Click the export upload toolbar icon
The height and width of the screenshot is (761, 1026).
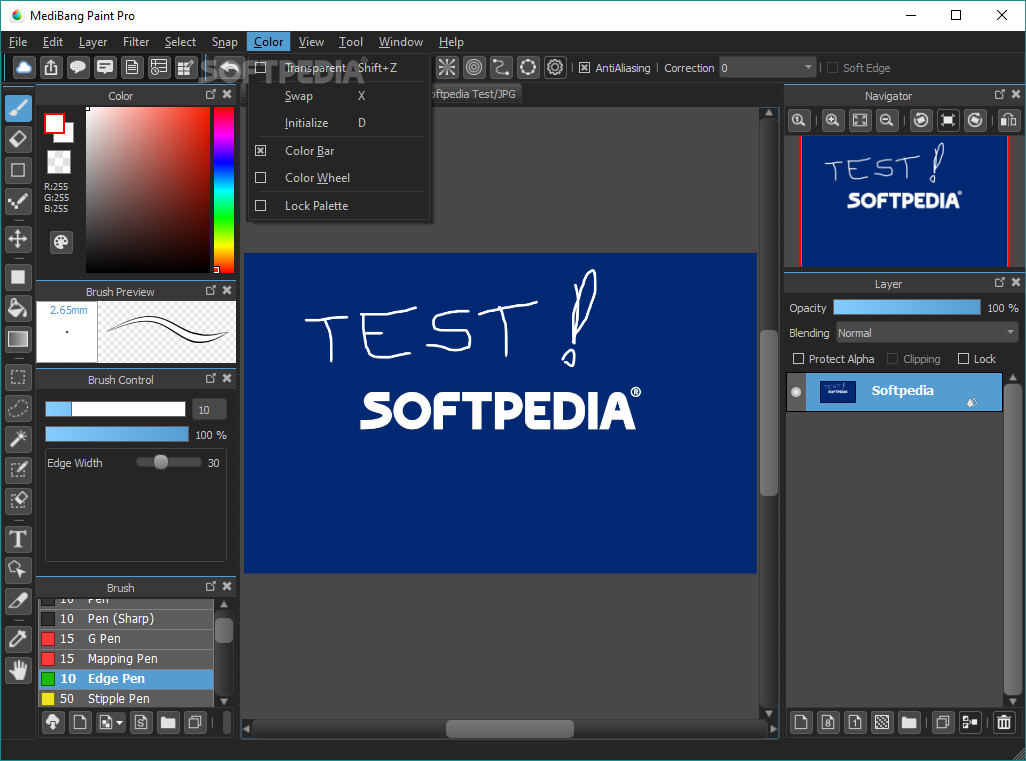tap(51, 67)
